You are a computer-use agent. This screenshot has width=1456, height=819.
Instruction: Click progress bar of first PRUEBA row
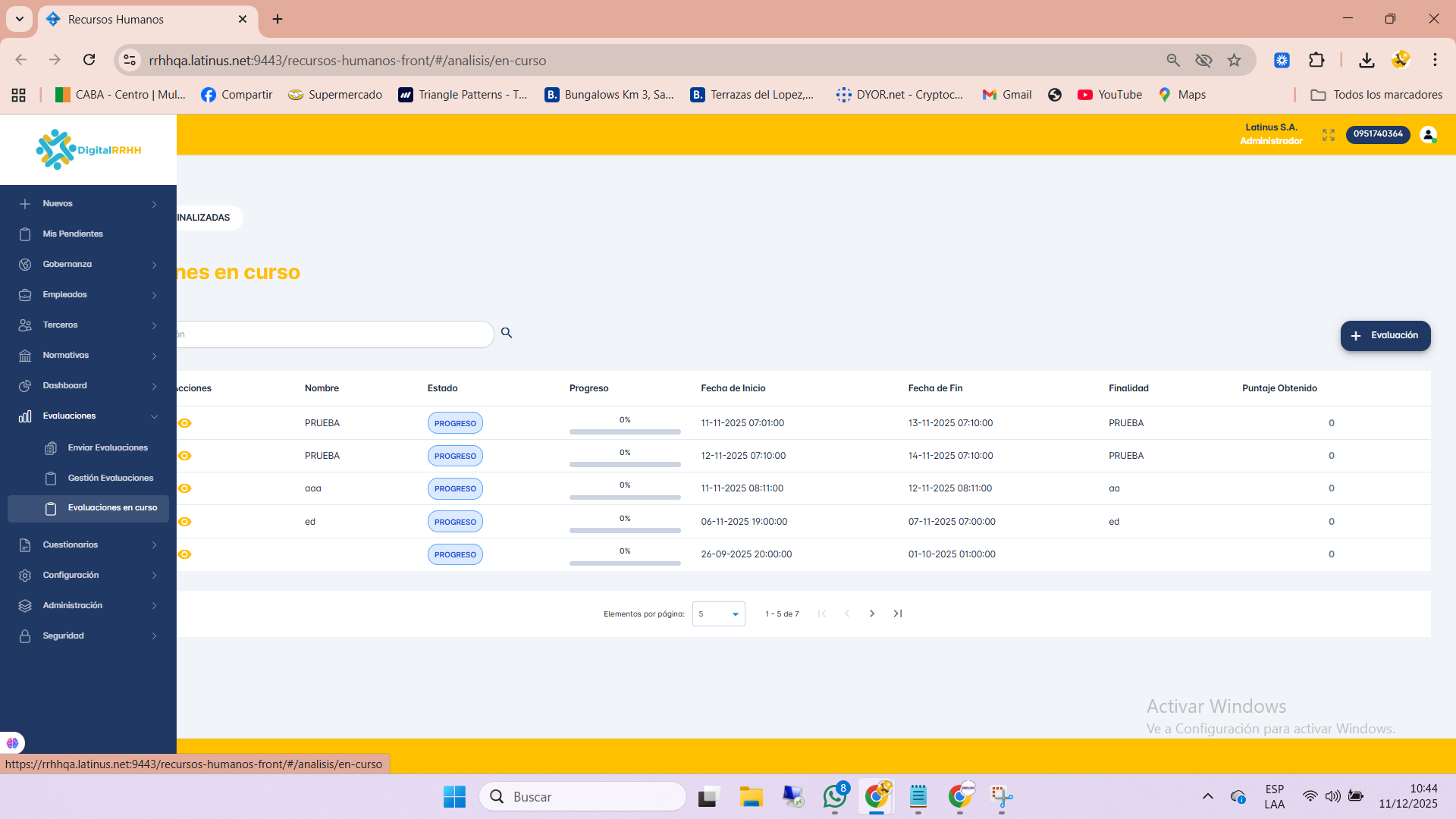point(625,431)
